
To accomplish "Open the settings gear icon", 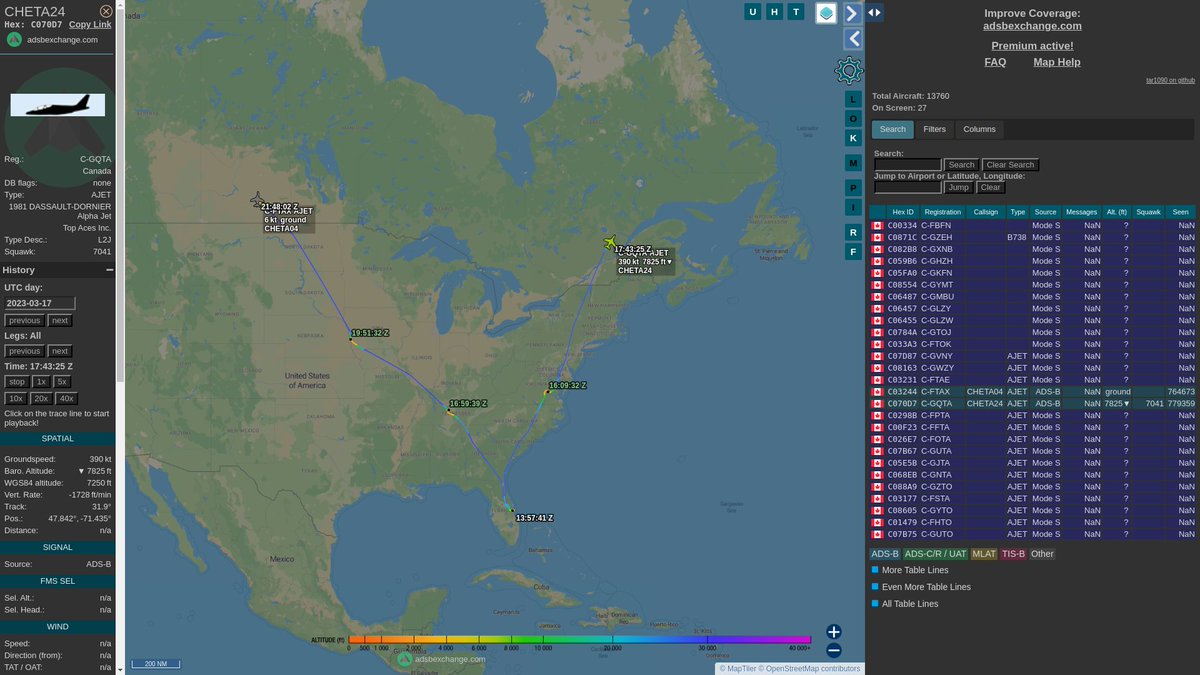I will click(x=849, y=70).
